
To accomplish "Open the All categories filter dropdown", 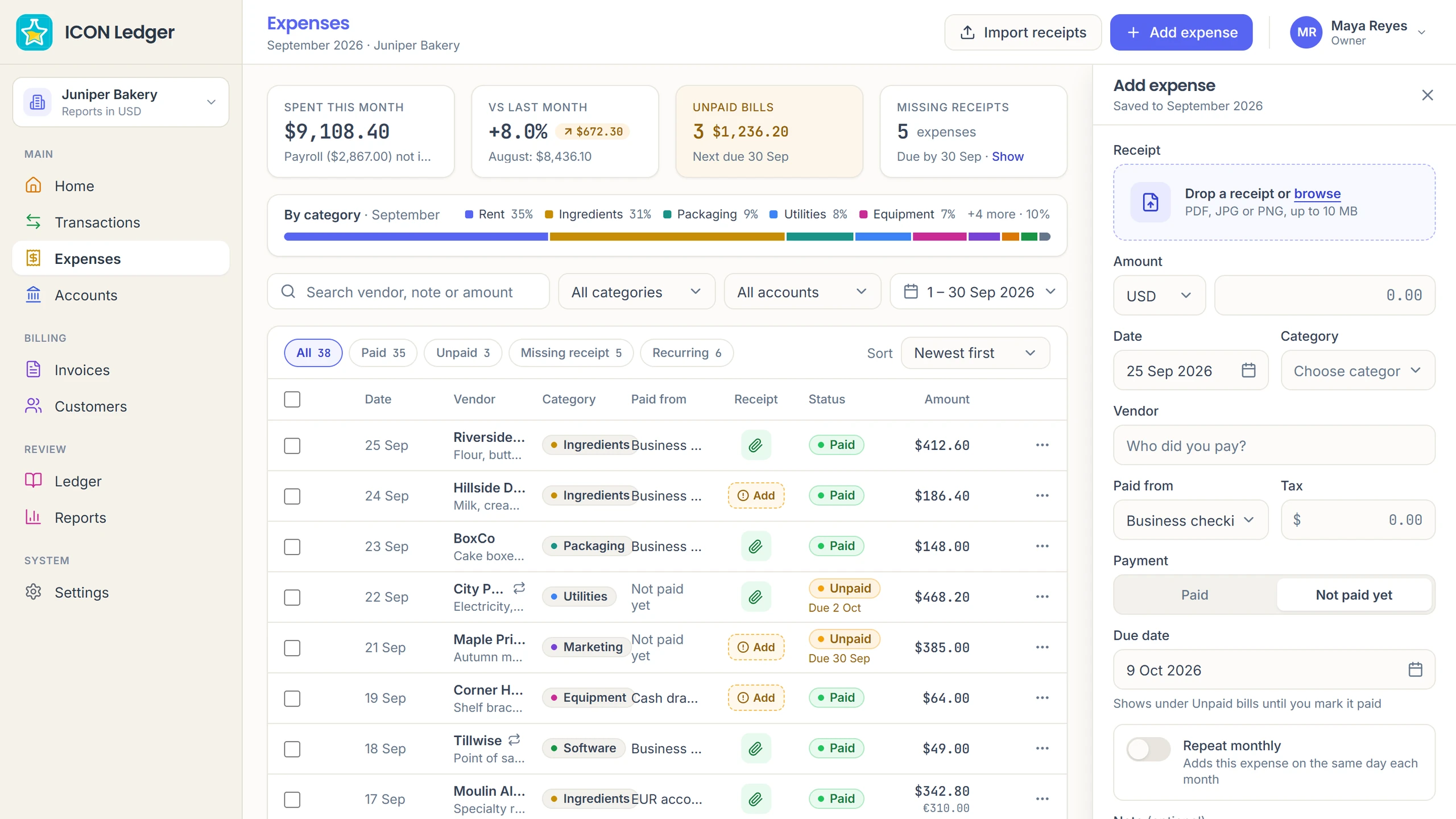I will (636, 292).
